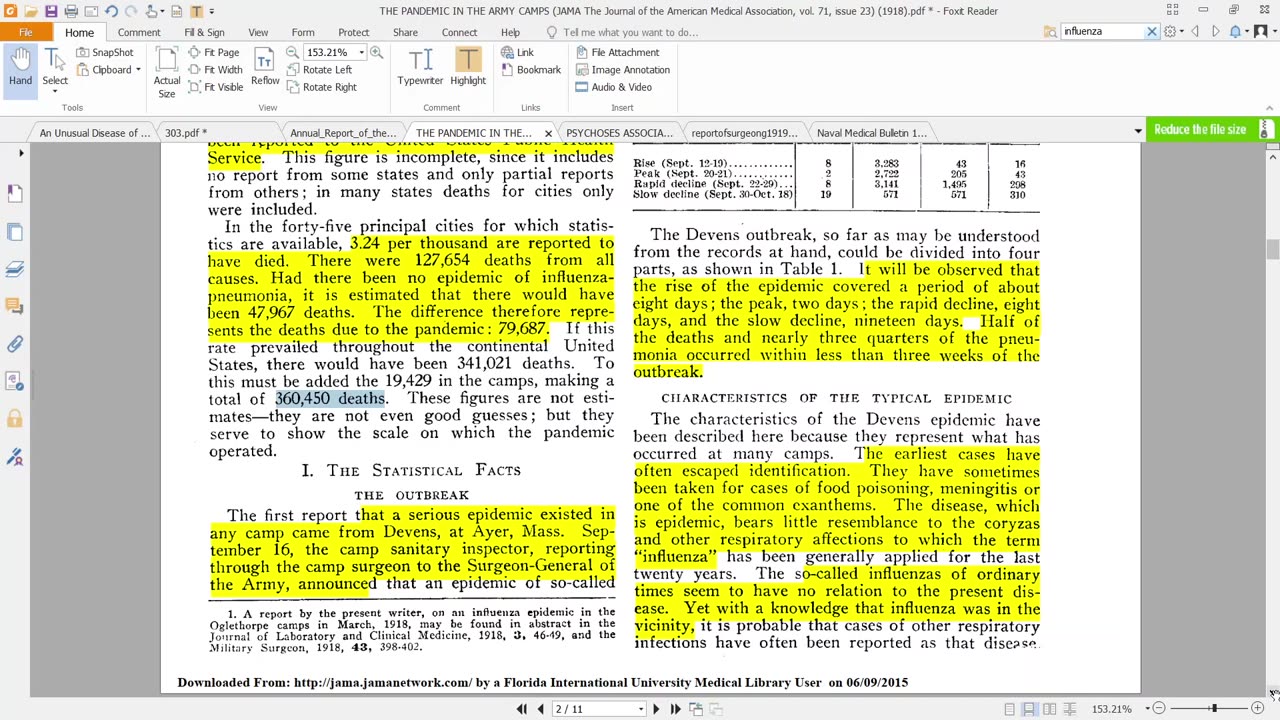The image size is (1280, 720).
Task: Toggle continuous page view mode
Action: (1029, 709)
